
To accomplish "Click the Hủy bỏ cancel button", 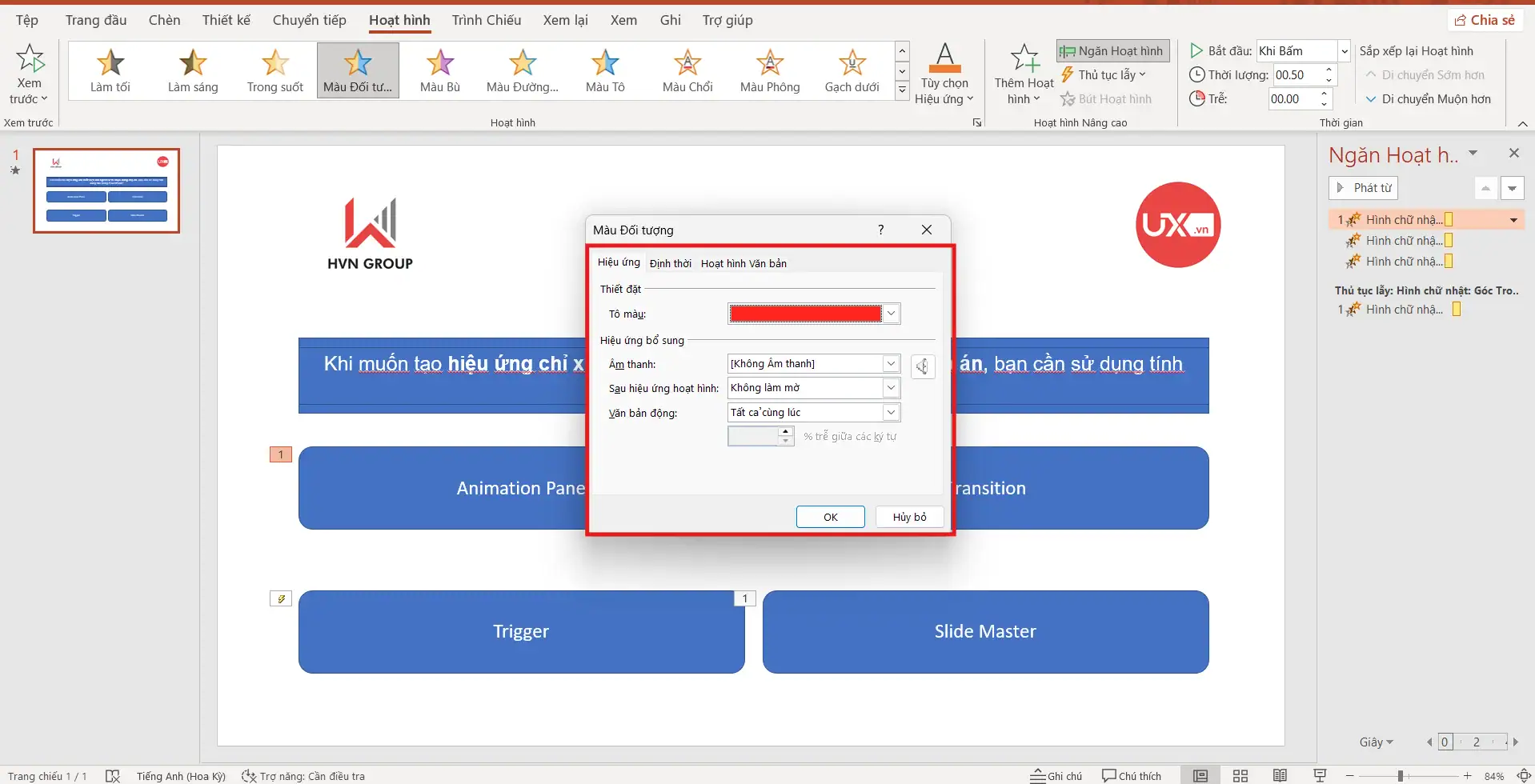I will (909, 517).
